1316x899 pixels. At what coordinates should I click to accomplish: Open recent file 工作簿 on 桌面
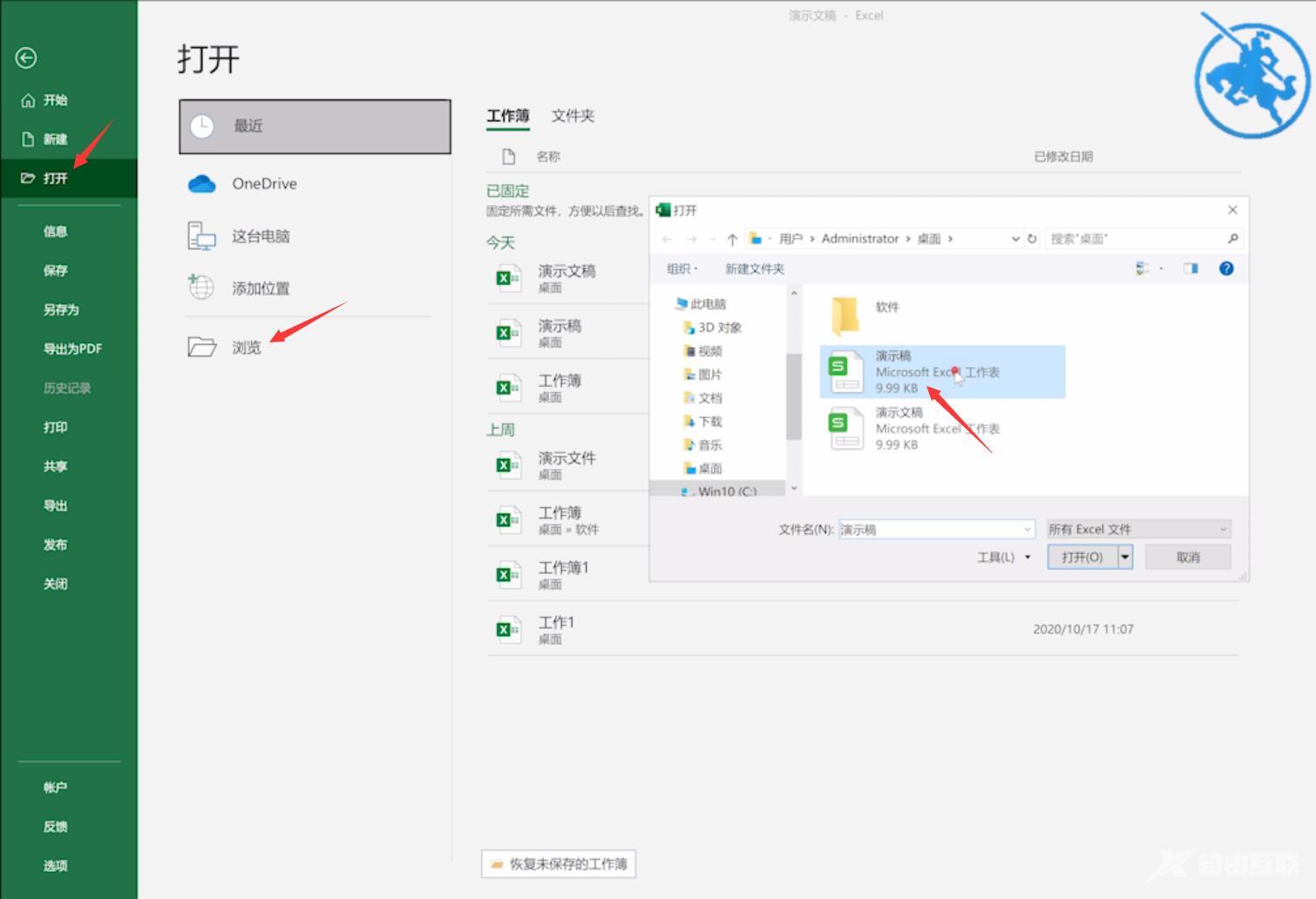(568, 388)
